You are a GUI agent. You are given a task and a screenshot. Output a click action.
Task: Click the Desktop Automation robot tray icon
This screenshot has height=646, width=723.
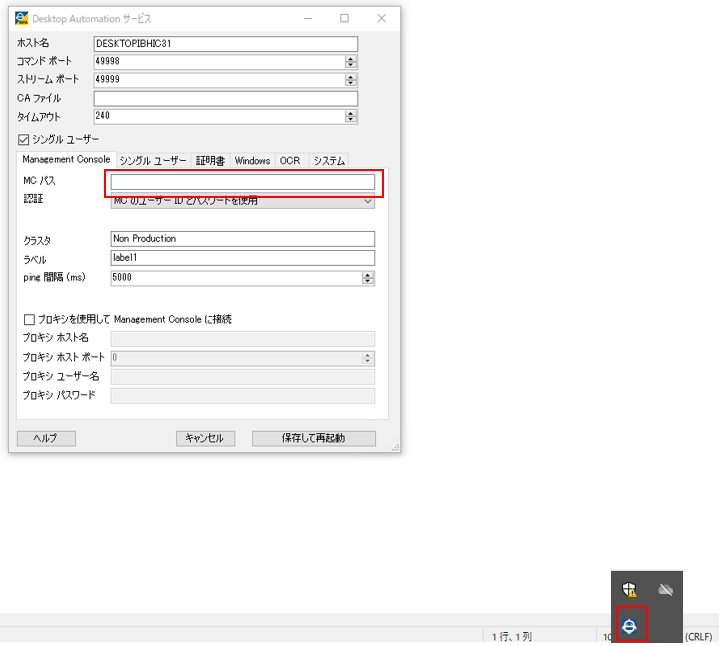pyautogui.click(x=629, y=626)
